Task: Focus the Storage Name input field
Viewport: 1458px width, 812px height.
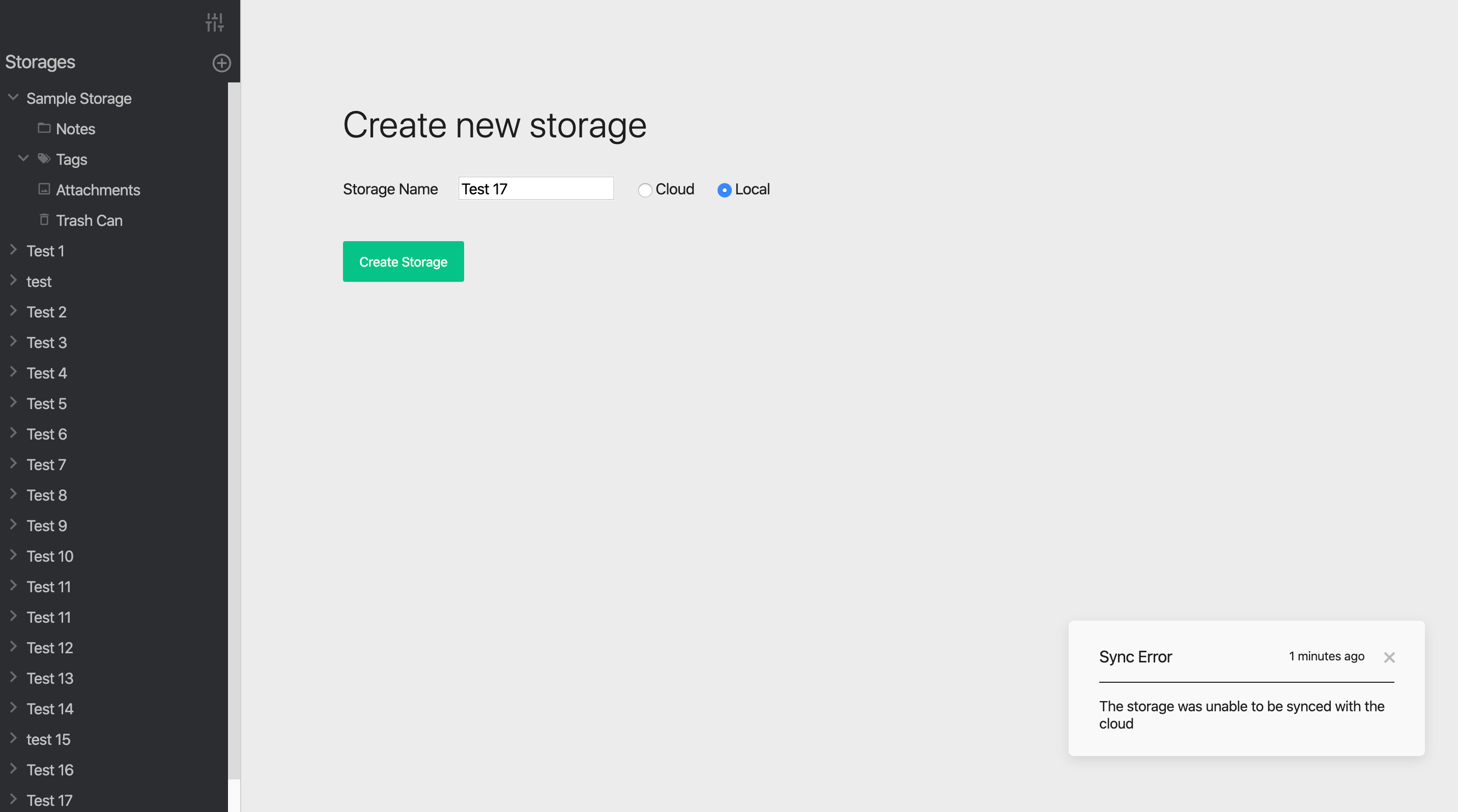Action: point(535,189)
